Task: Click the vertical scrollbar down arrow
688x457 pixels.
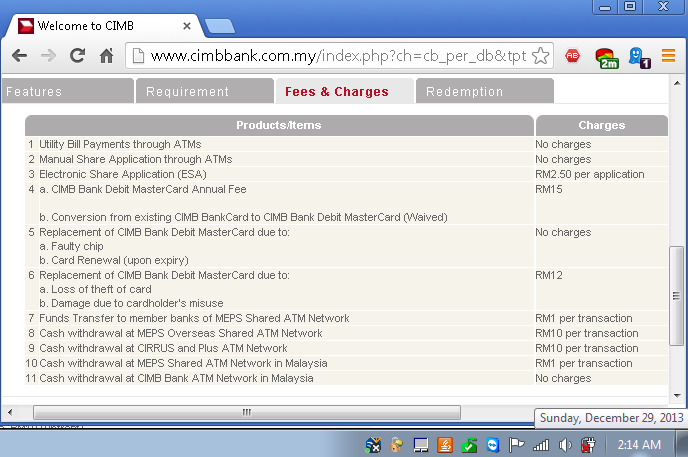Action: click(677, 396)
